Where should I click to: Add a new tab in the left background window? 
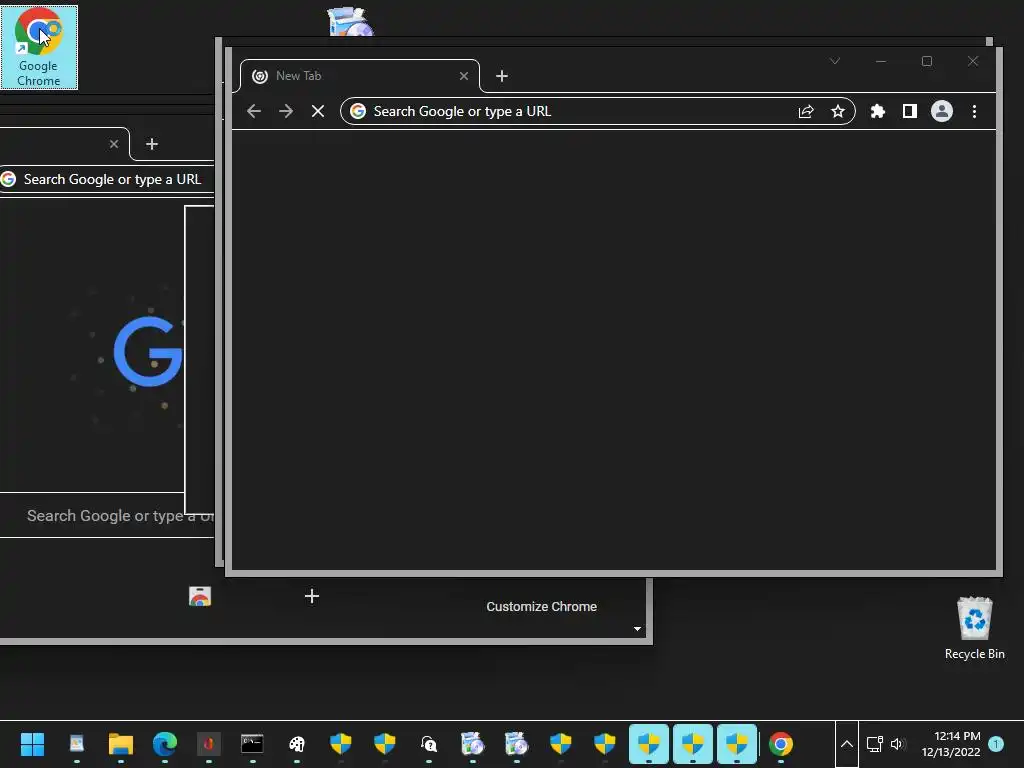pos(152,144)
